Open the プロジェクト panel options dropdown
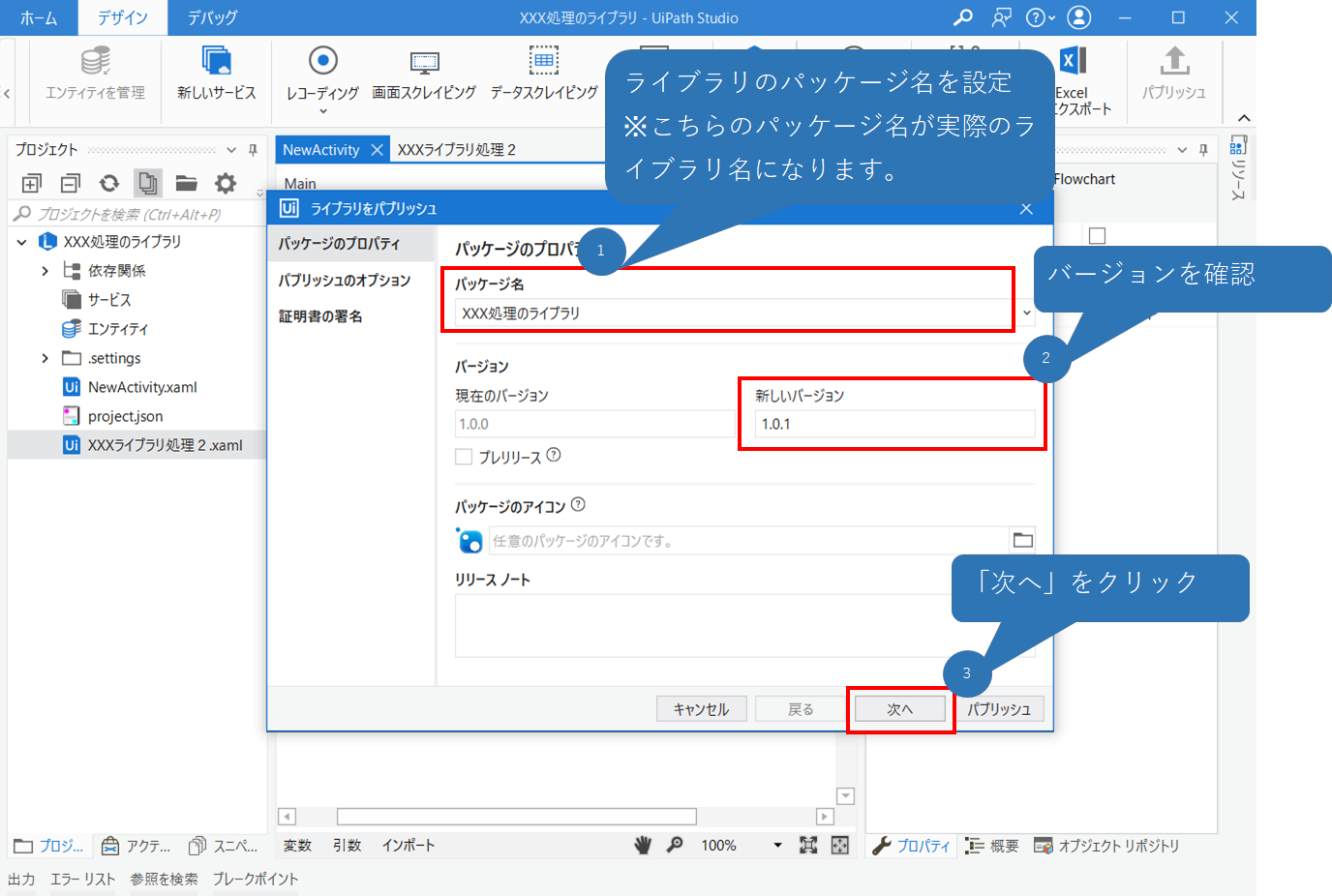This screenshot has height=896, width=1332. (231, 150)
